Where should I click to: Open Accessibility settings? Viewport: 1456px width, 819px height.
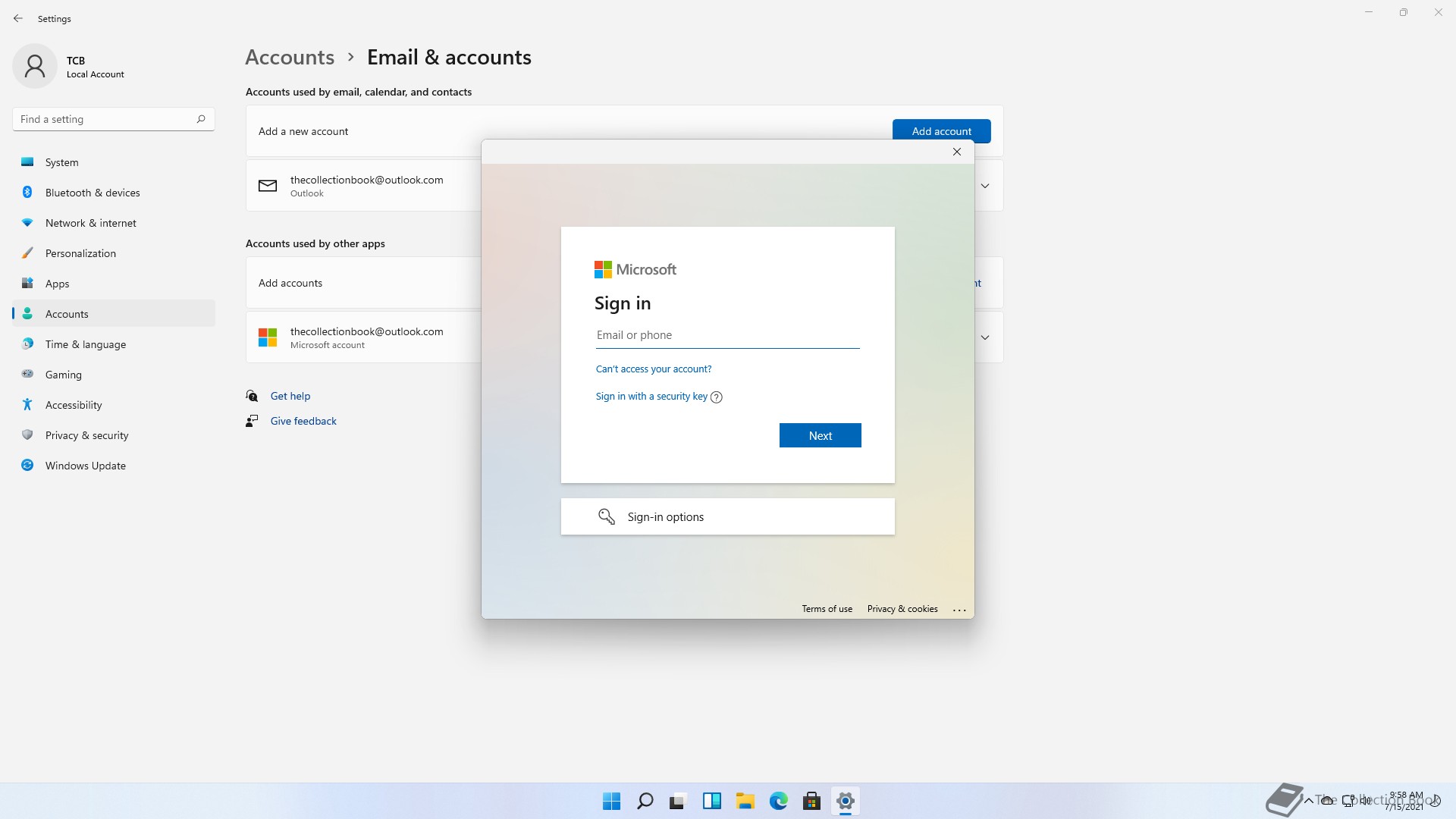click(114, 405)
